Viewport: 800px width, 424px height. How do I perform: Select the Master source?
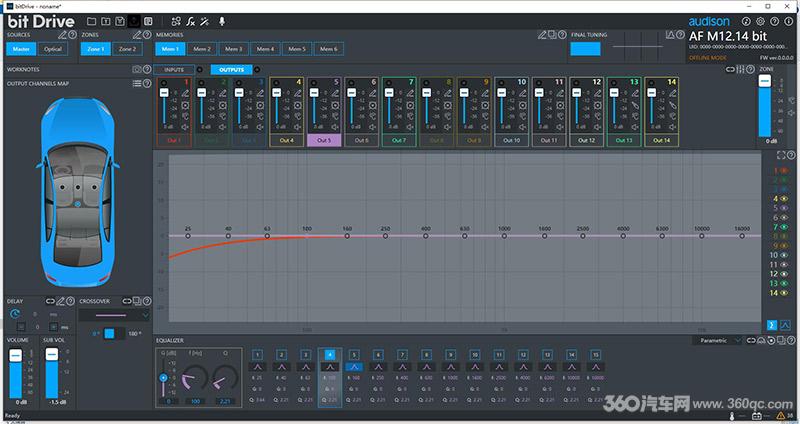(21, 49)
